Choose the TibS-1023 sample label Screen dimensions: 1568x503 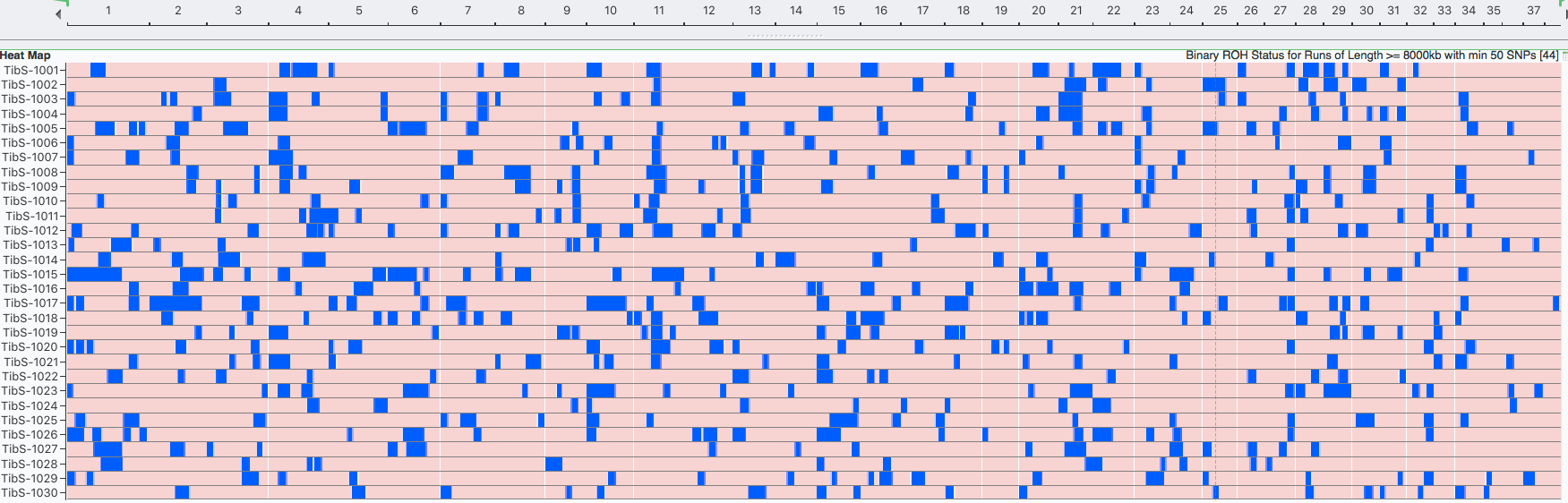[x=31, y=391]
